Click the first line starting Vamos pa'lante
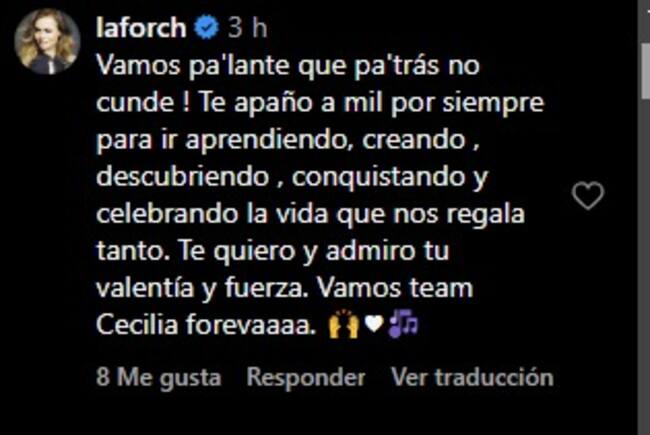This screenshot has height=435, width=650. pyautogui.click(x=288, y=66)
